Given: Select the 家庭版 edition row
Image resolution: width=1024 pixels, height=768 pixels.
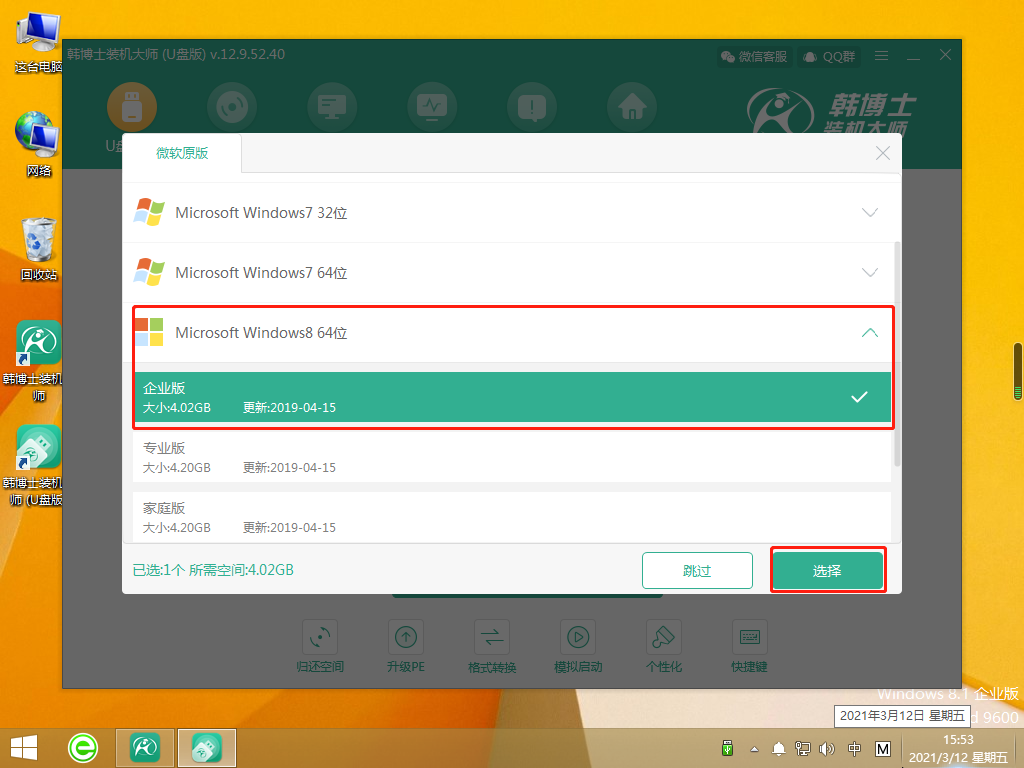Looking at the screenshot, I should pyautogui.click(x=511, y=517).
